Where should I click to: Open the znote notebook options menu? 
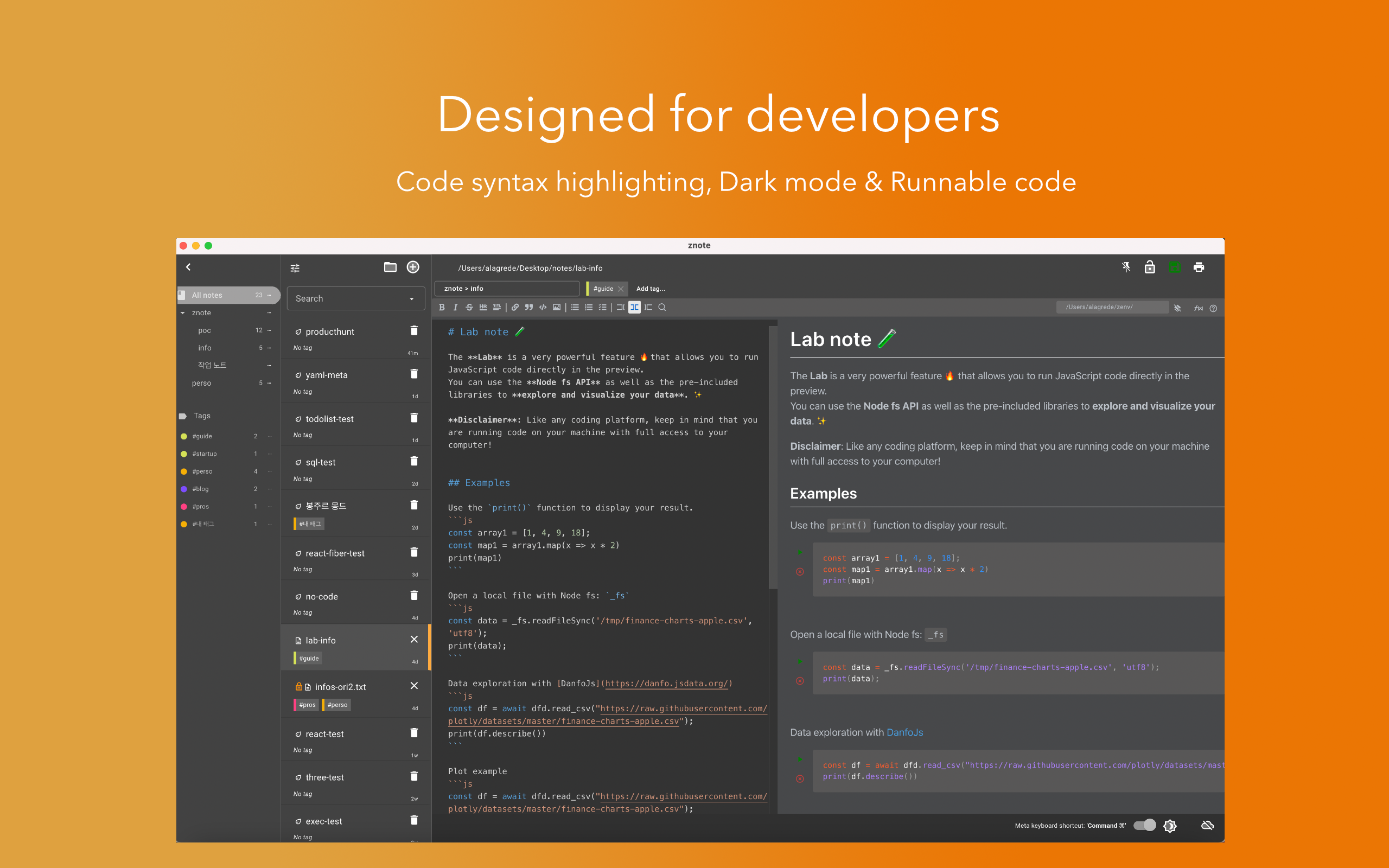point(269,313)
